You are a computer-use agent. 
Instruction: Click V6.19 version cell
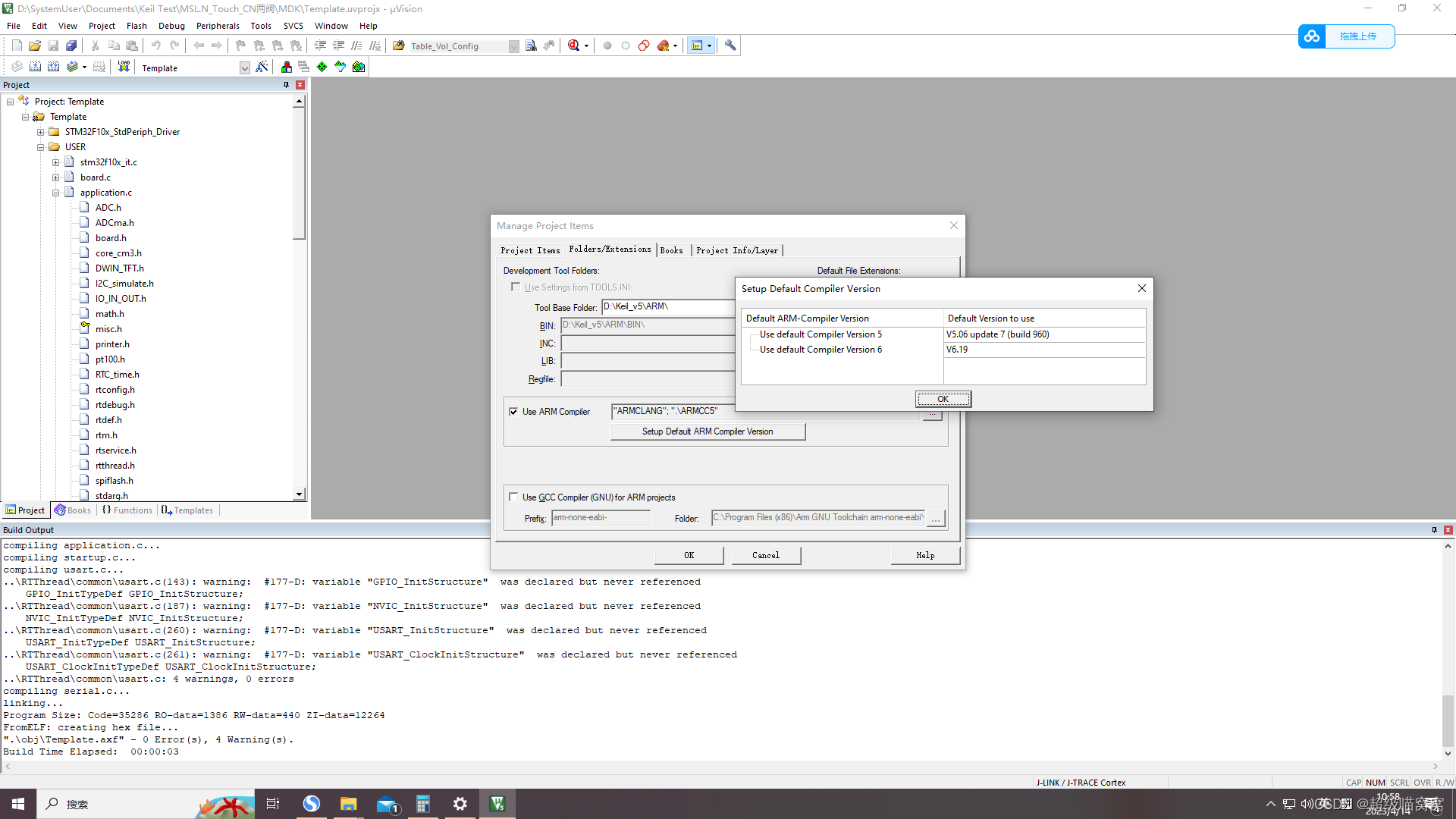1044,350
